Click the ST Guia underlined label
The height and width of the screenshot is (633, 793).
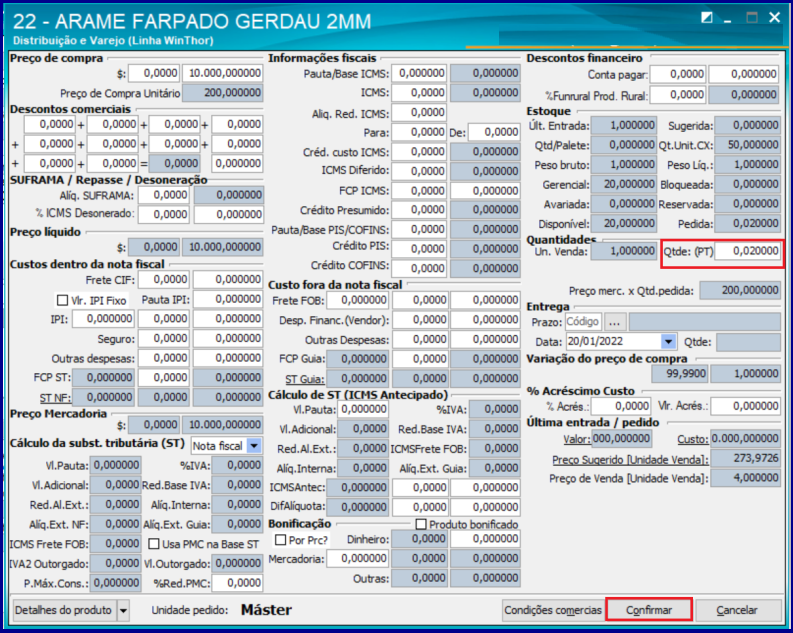click(304, 379)
